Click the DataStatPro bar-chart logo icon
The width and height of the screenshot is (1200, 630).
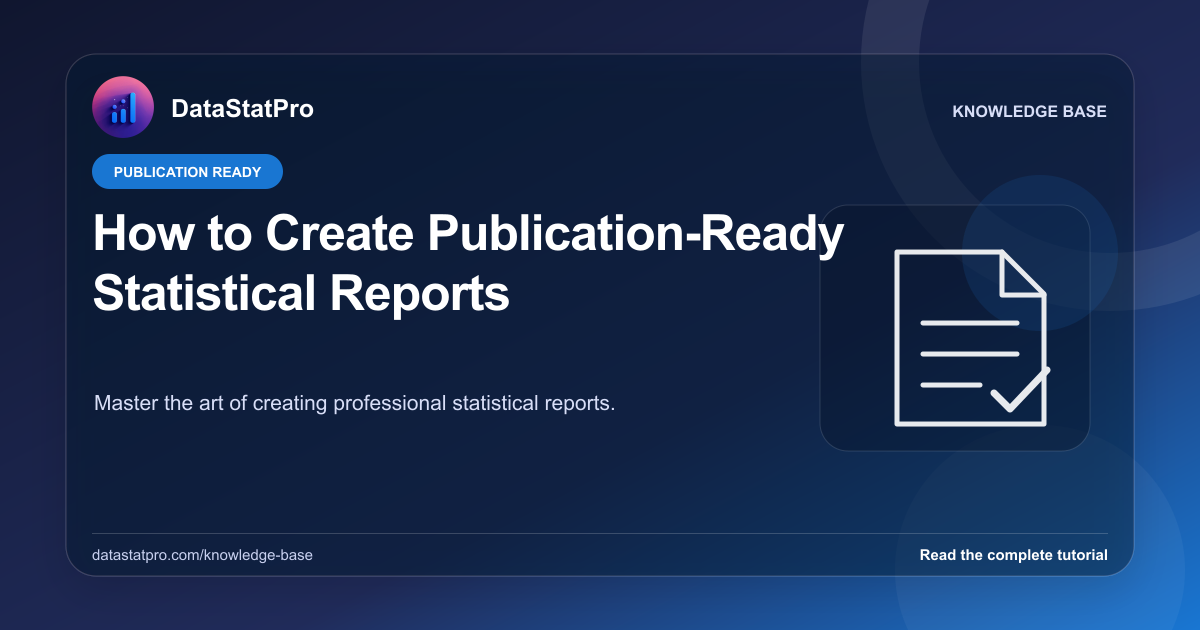122,108
